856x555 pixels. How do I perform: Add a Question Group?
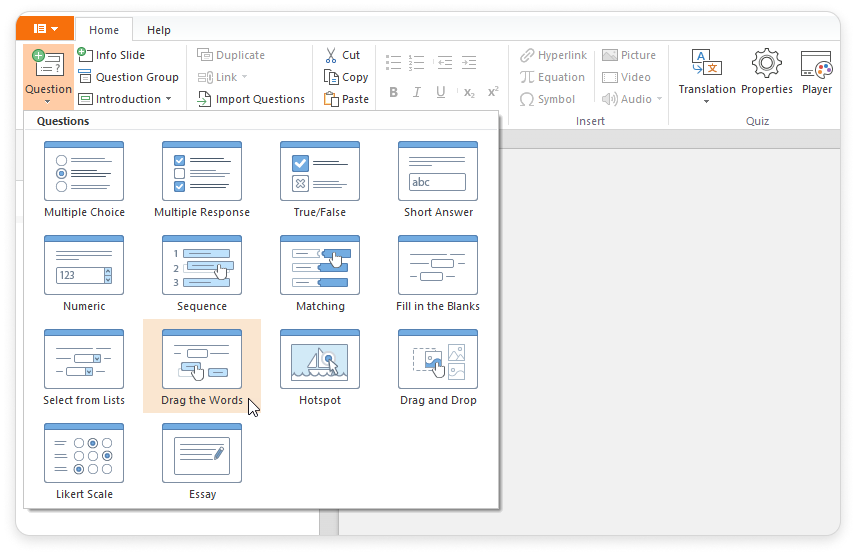coord(129,77)
